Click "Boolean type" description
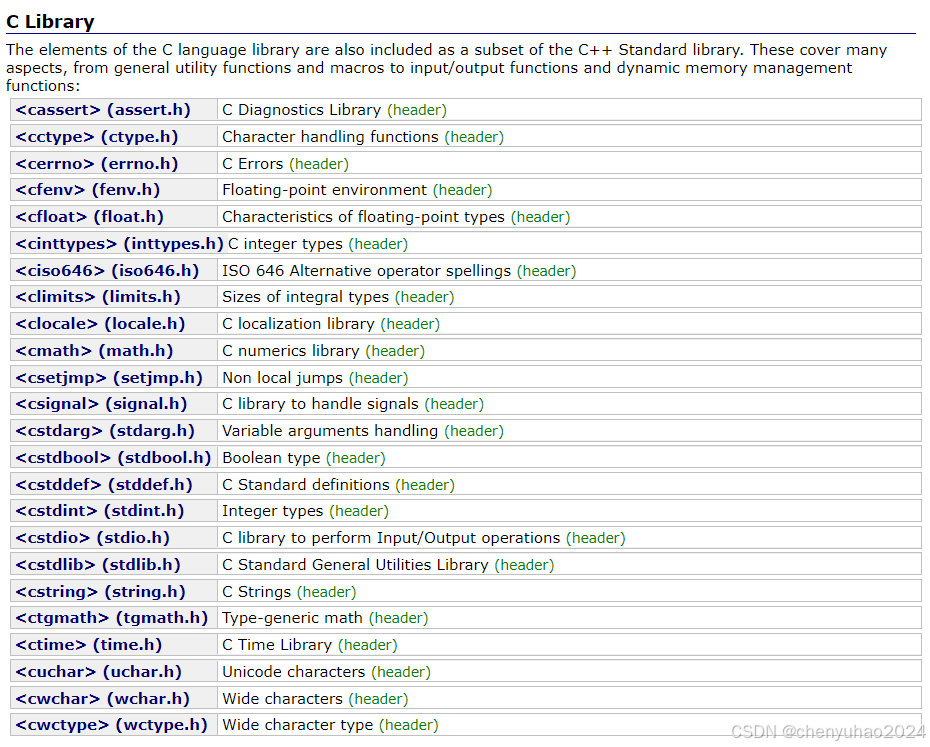 click(271, 458)
